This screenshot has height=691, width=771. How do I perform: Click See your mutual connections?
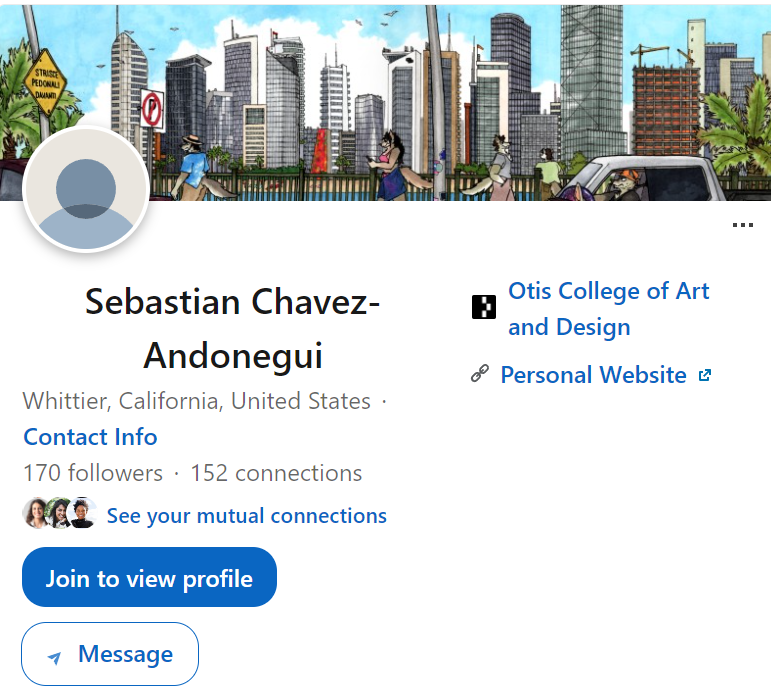[x=247, y=515]
